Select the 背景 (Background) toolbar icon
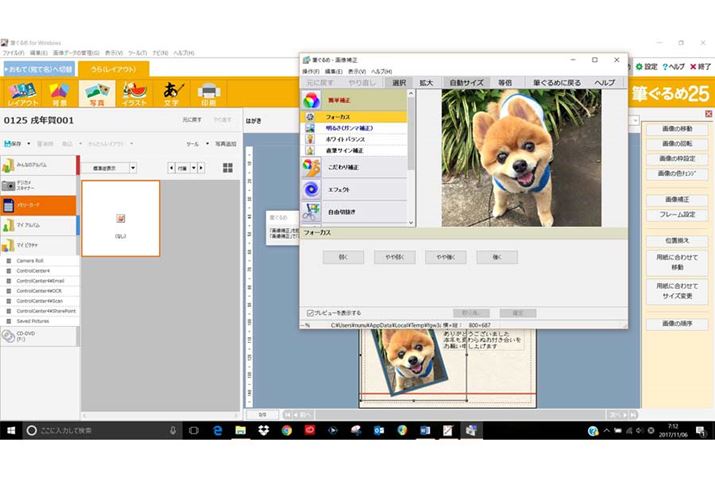Image resolution: width=715 pixels, height=477 pixels. pos(59,93)
